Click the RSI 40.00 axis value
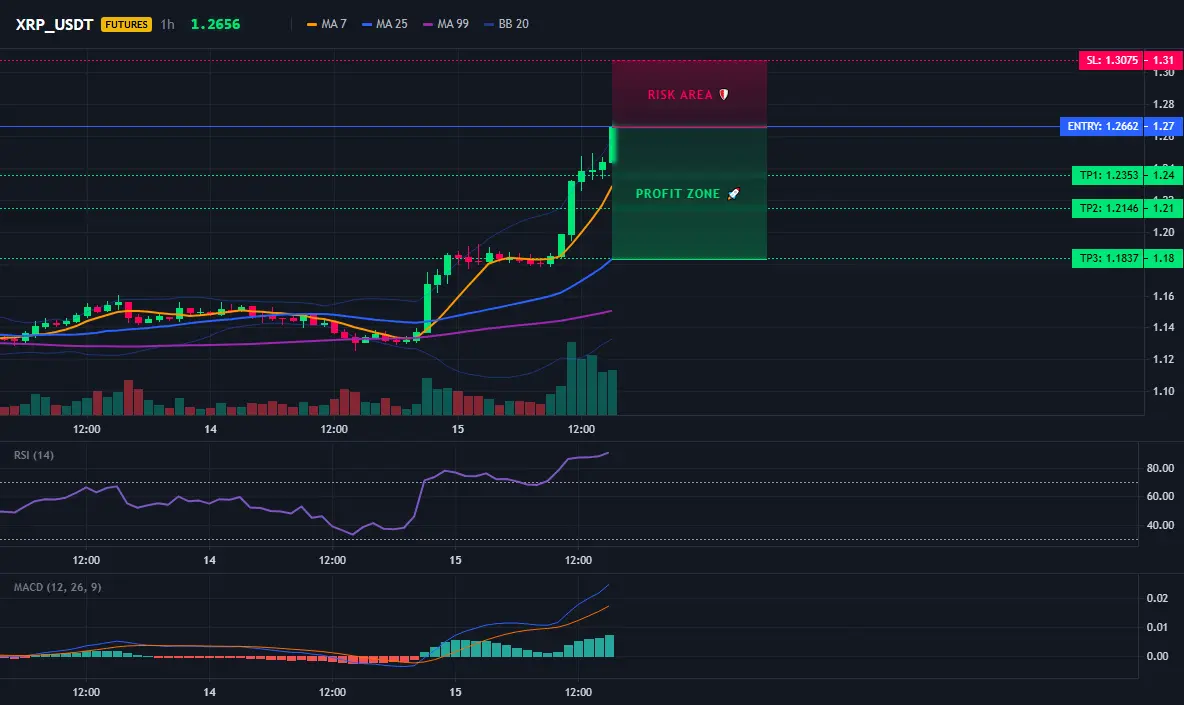This screenshot has height=705, width=1184. pos(1160,525)
